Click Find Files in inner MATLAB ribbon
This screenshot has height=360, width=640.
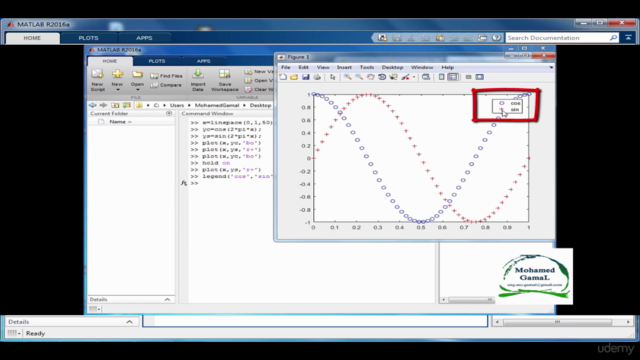click(x=166, y=76)
